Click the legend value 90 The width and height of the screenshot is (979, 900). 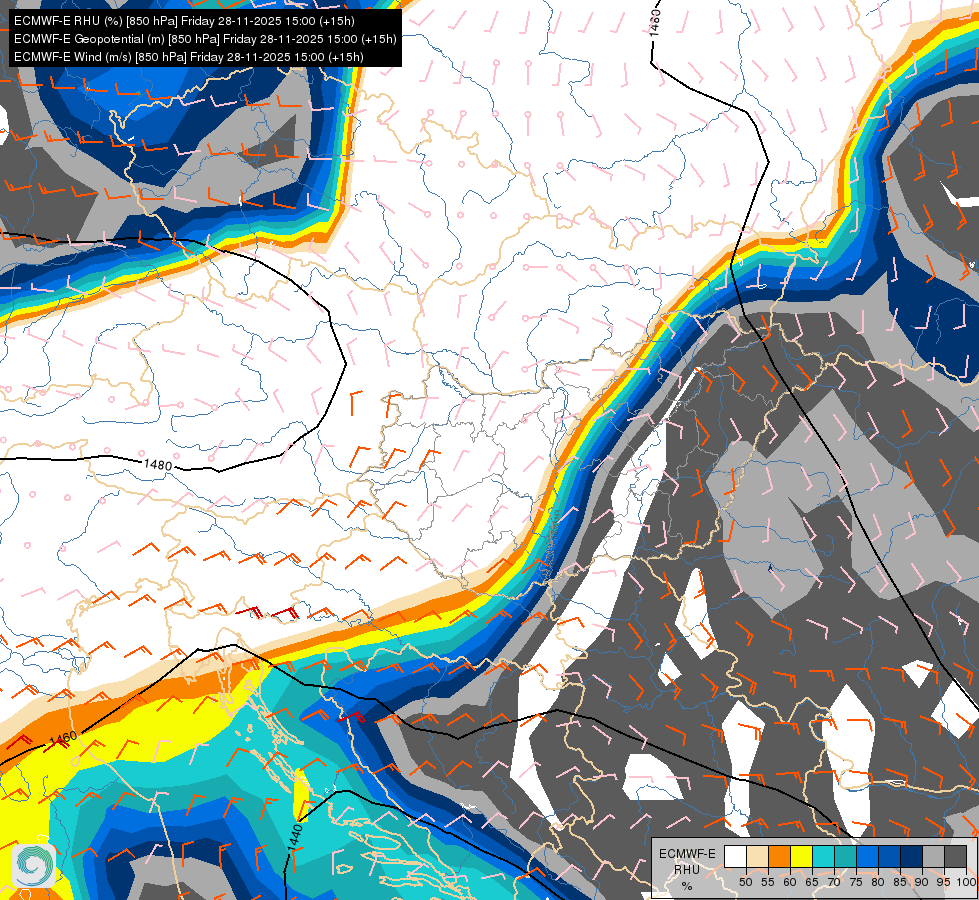pyautogui.click(x=922, y=882)
